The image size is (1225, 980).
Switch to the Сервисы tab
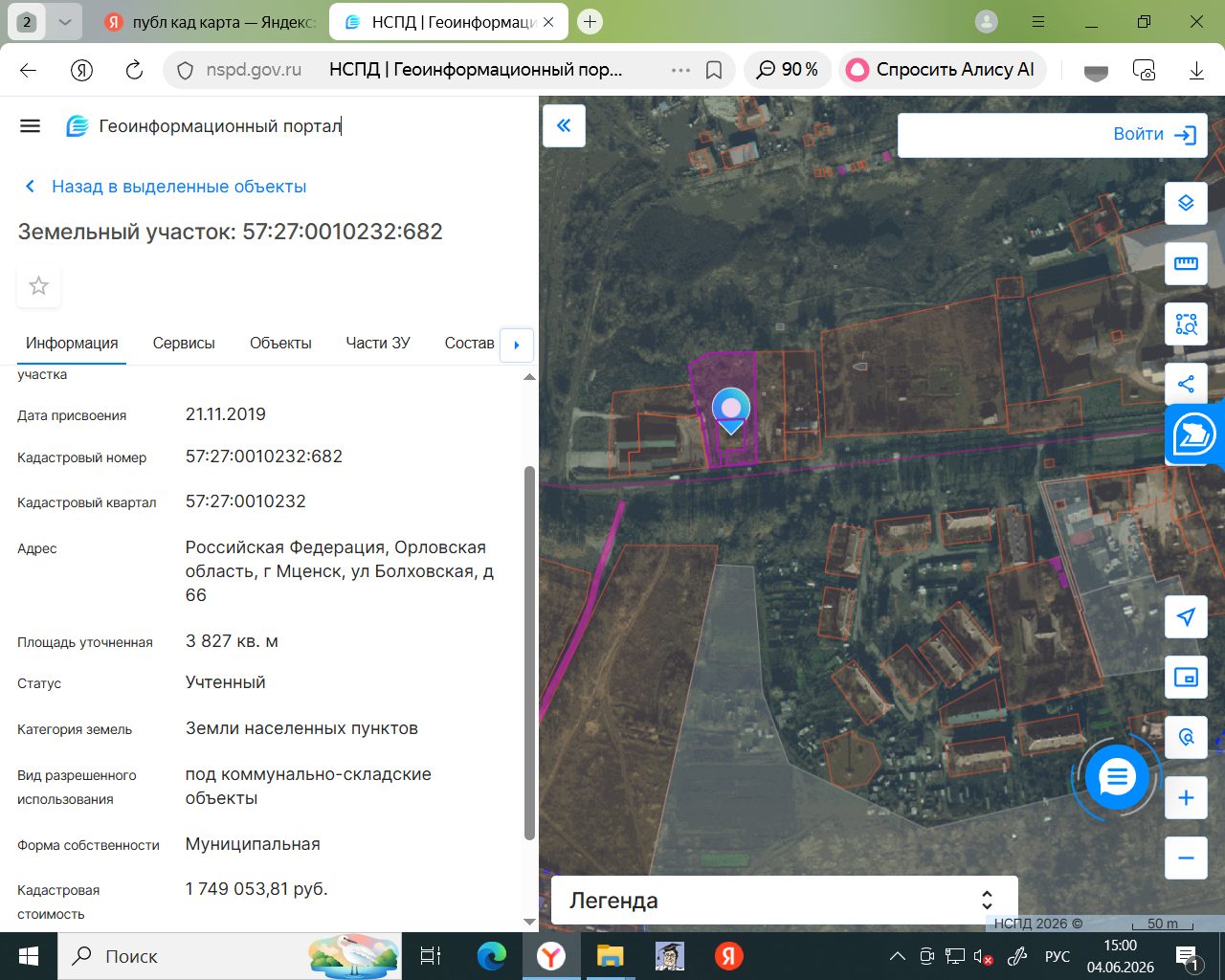tap(184, 343)
